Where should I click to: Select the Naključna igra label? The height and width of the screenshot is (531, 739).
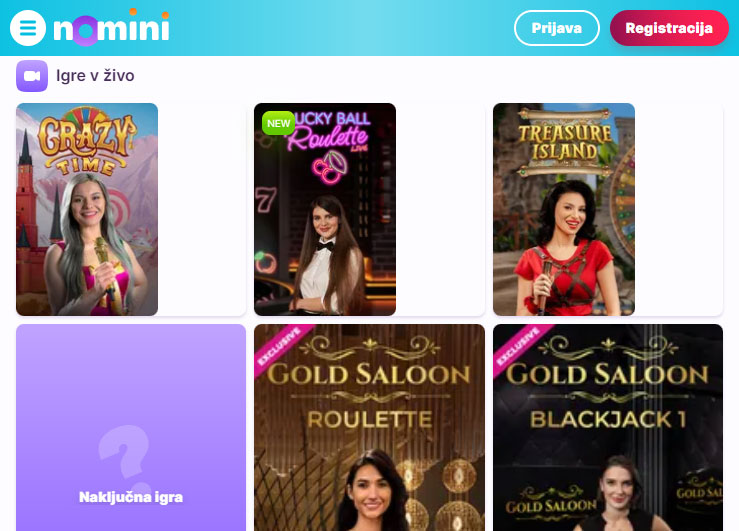[131, 497]
